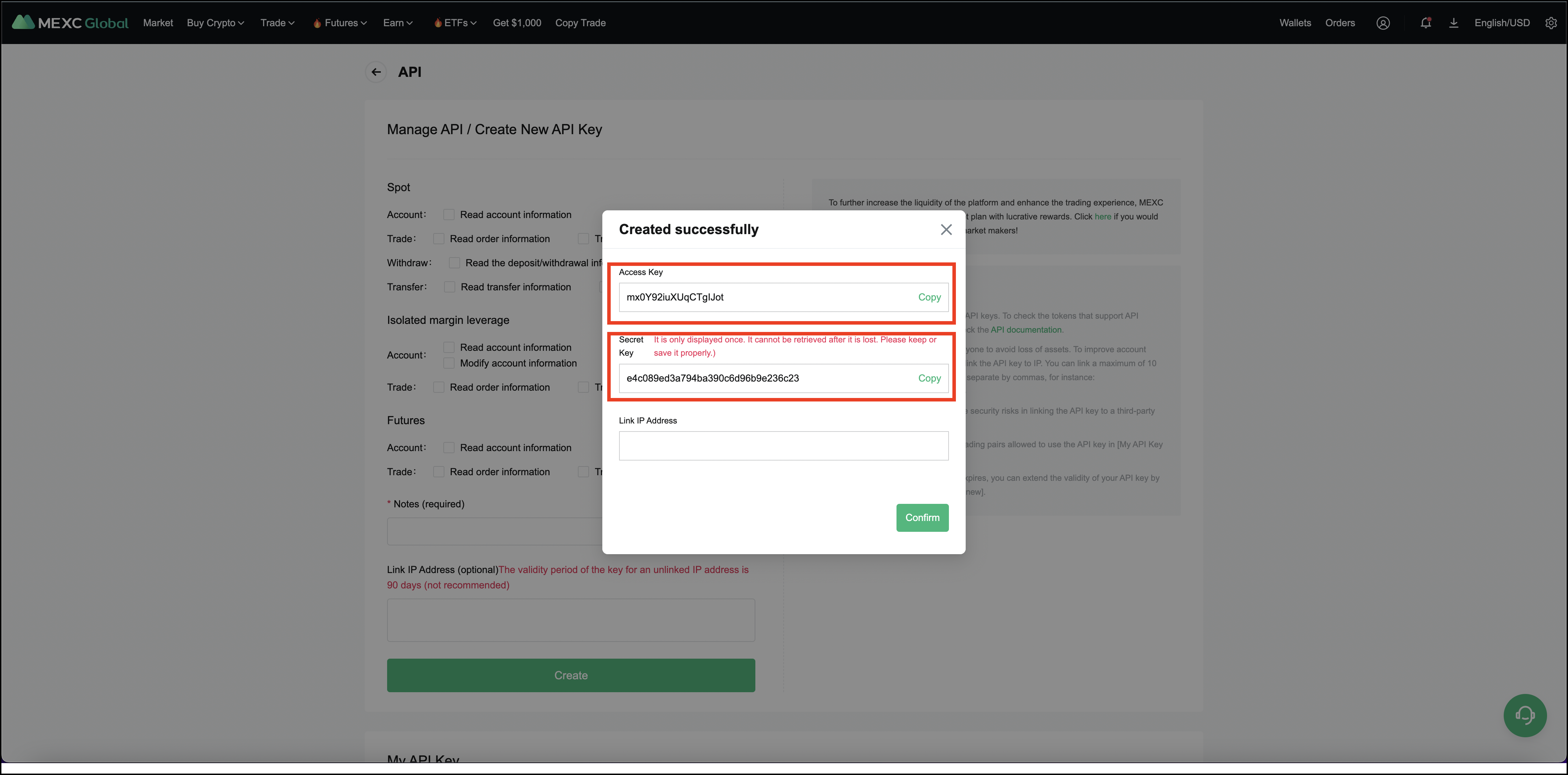The height and width of the screenshot is (775, 1568).
Task: Click the Link IP Address field in dialog
Action: [x=783, y=446]
